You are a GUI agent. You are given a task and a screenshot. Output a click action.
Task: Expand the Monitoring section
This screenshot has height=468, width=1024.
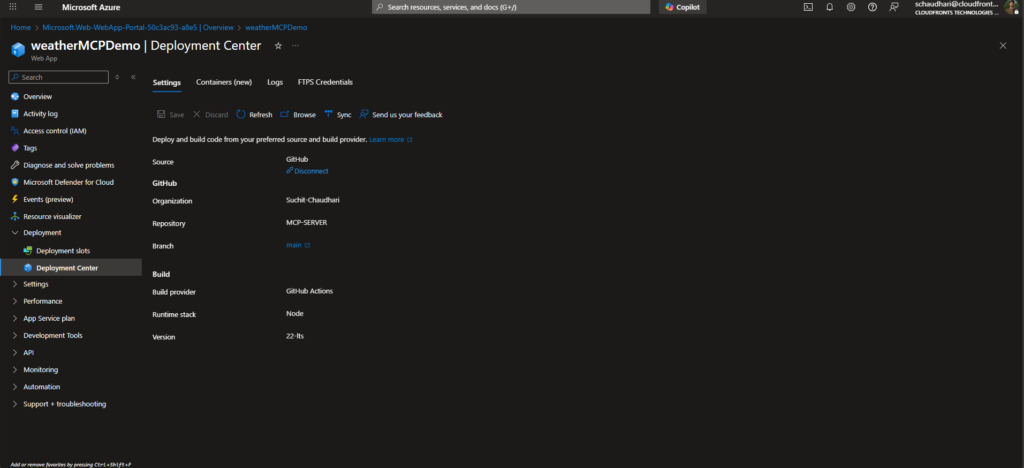coord(40,369)
